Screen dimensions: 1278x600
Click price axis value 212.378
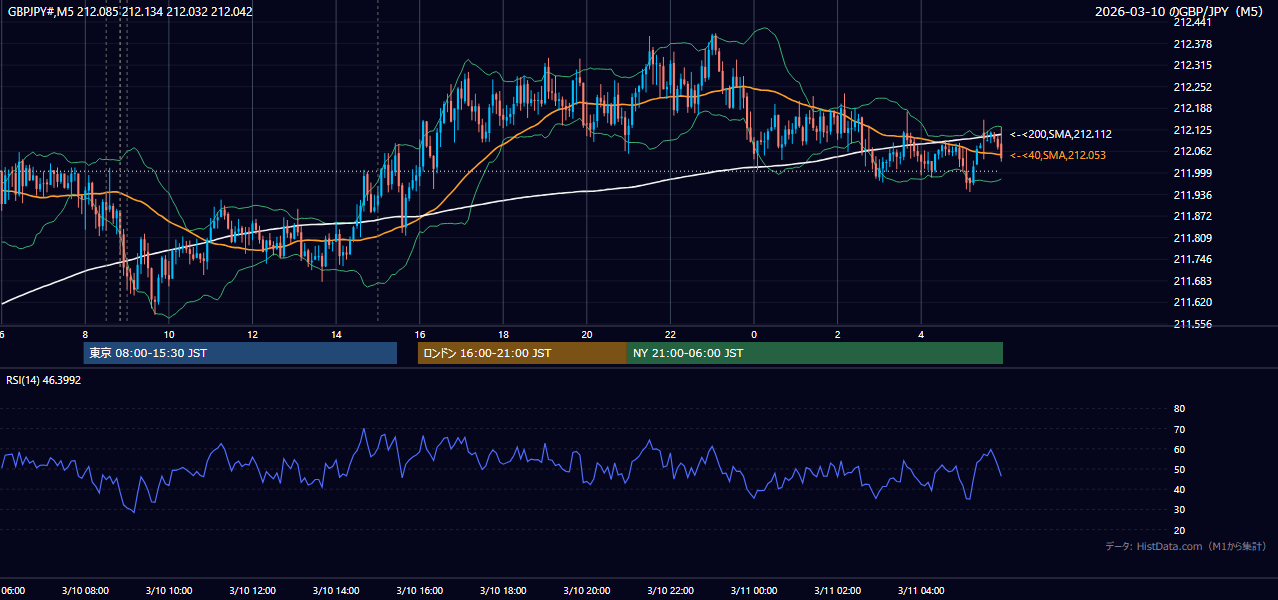click(1192, 44)
